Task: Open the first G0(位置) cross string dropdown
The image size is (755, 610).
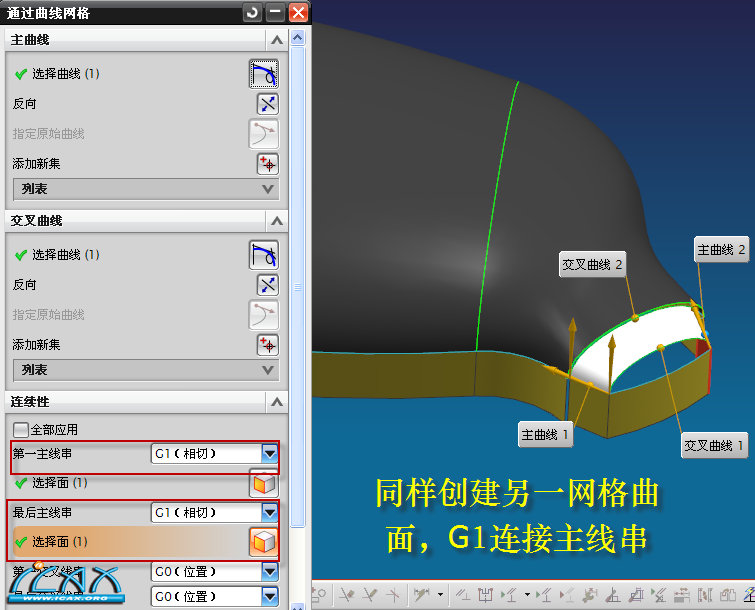Action: pyautogui.click(x=270, y=571)
